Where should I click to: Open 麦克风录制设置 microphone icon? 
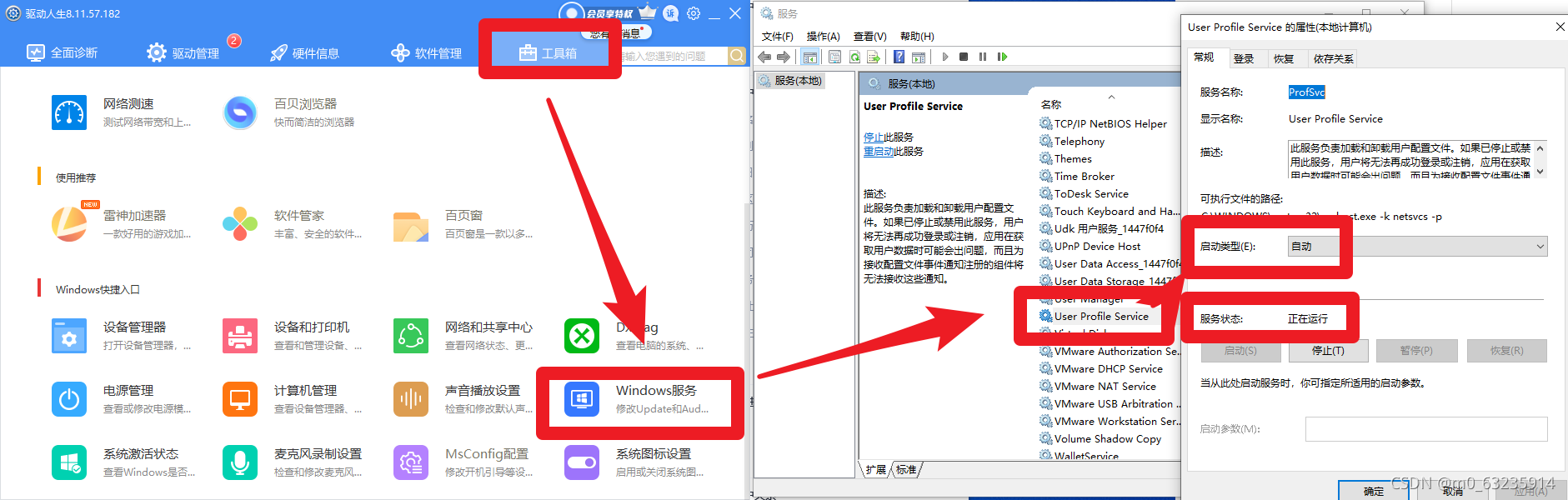point(240,462)
